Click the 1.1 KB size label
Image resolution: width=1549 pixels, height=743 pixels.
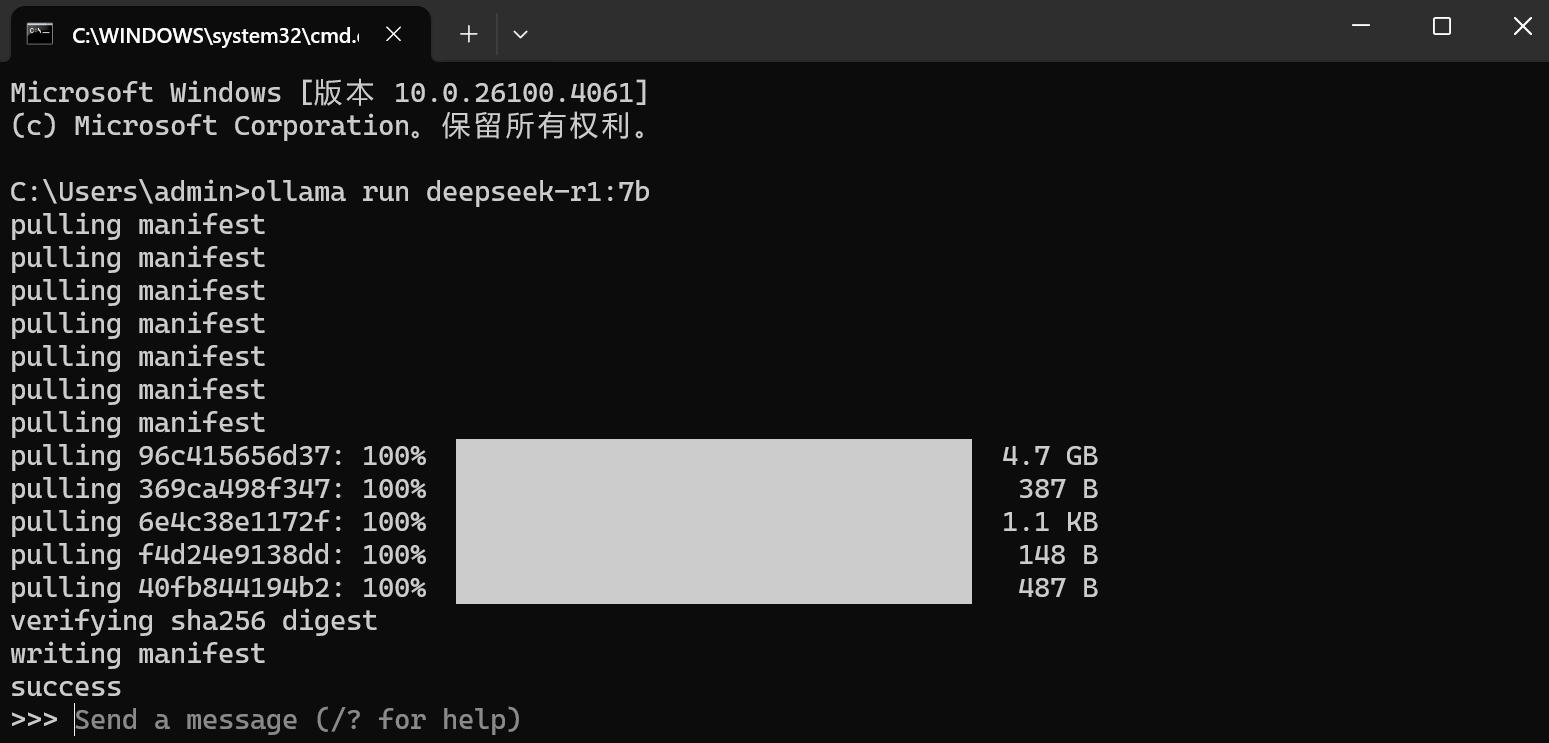(1049, 522)
